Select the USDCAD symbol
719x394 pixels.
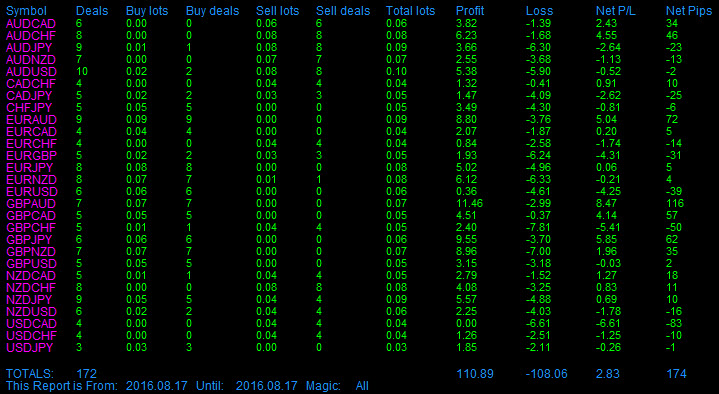point(31,323)
